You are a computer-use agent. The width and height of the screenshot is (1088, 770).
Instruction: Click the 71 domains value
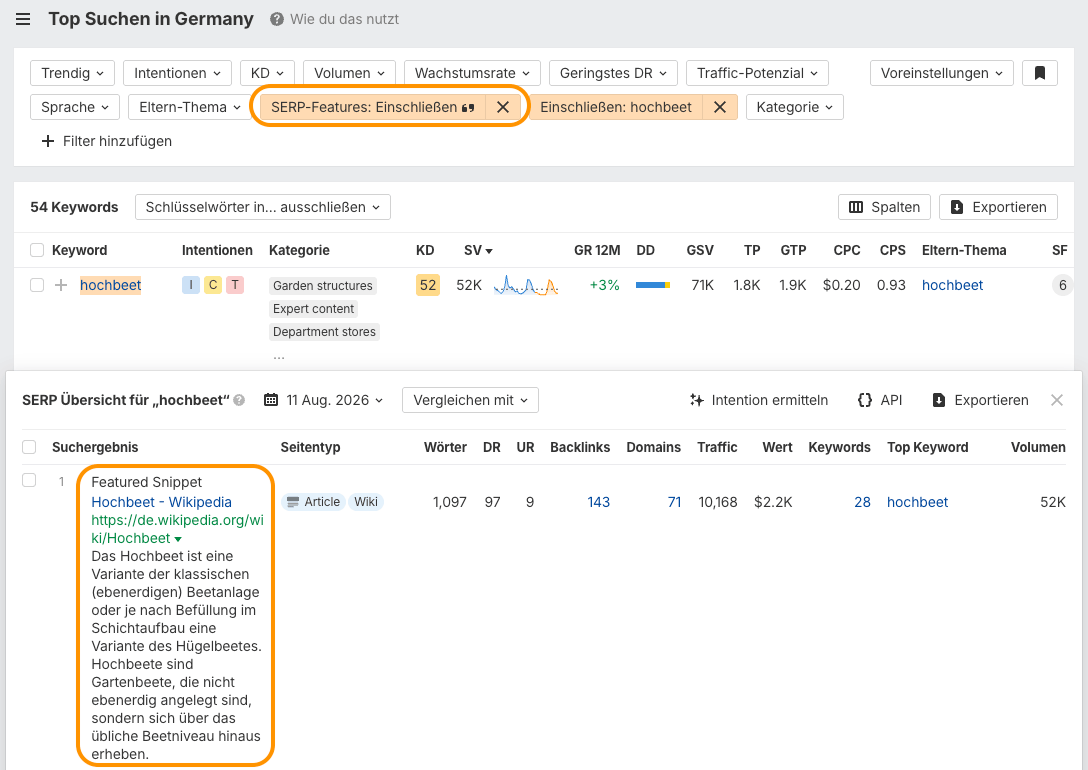pos(674,502)
